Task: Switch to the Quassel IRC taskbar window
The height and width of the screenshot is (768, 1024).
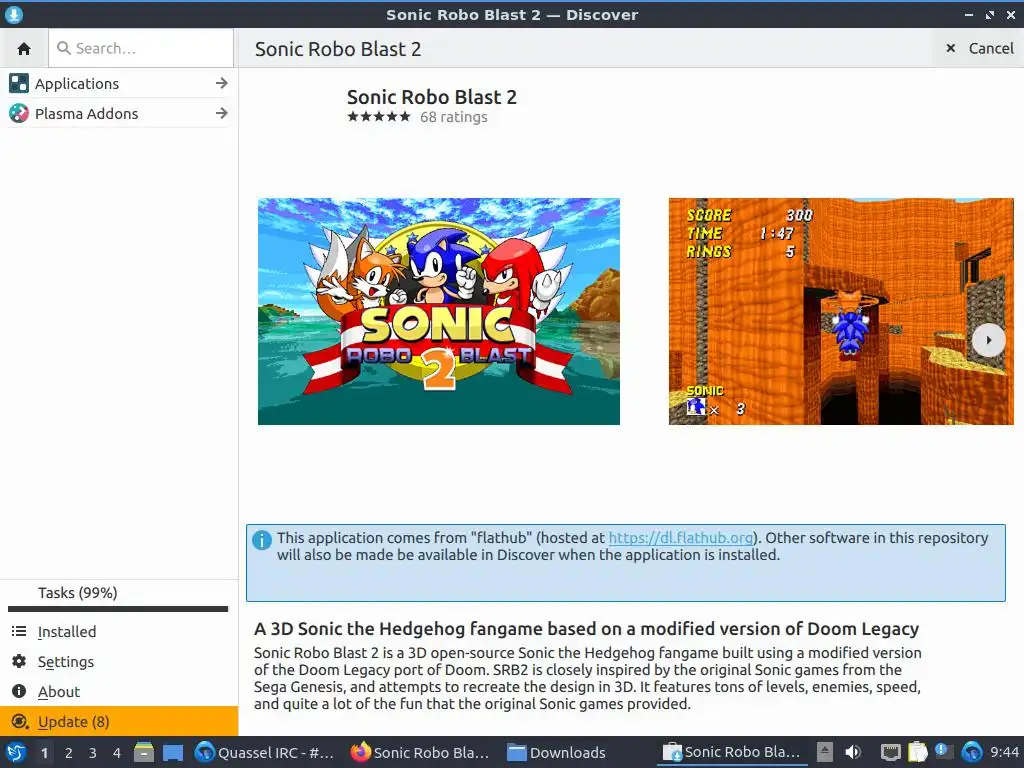Action: pyautogui.click(x=265, y=752)
